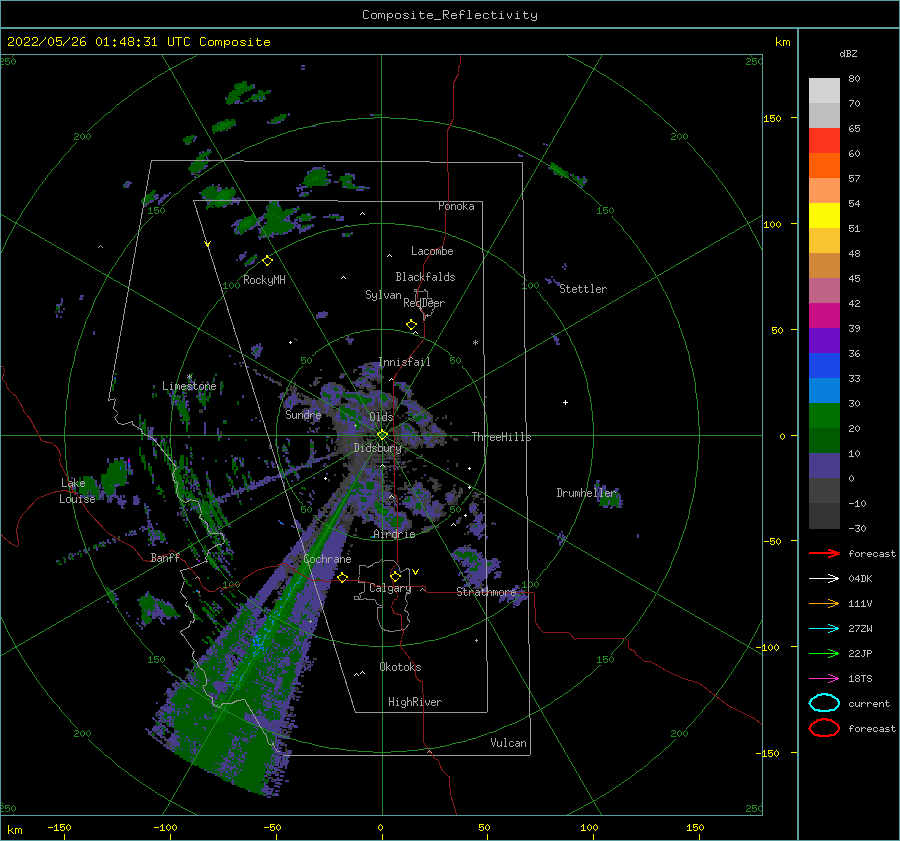Click the Strathmore town label

pyautogui.click(x=486, y=592)
